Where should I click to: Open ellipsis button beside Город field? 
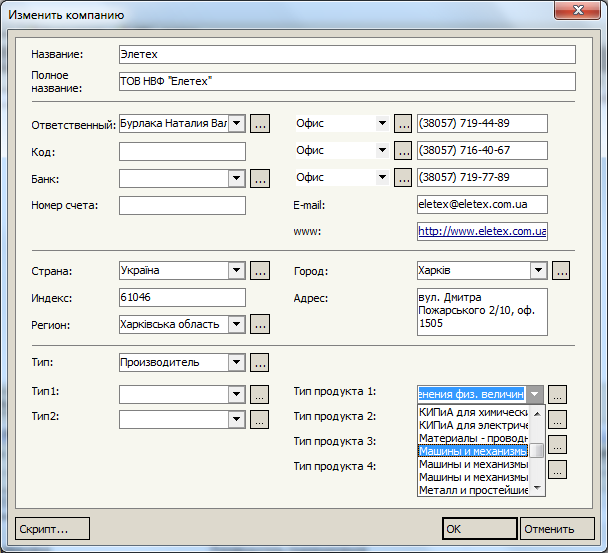click(x=561, y=271)
